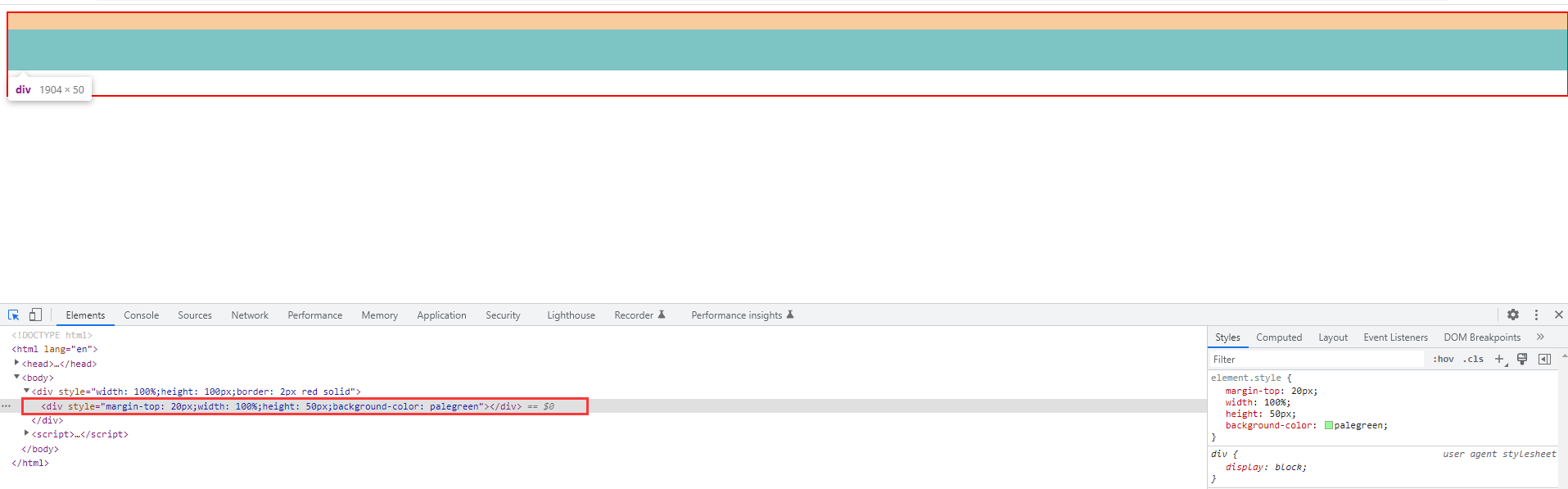Open the DevTools three-dot customize menu
1568x489 pixels.
tap(1536, 315)
